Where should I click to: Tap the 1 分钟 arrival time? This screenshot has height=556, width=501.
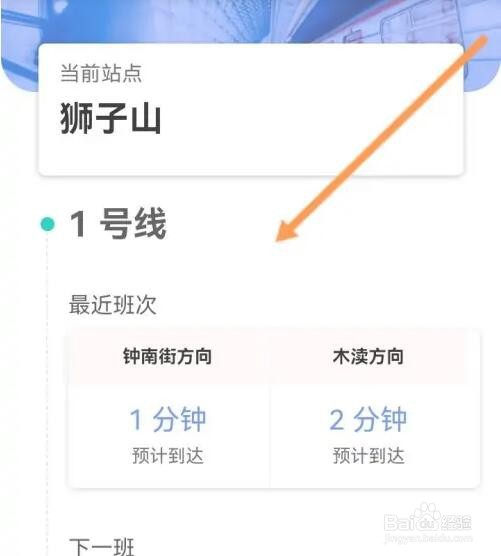click(x=167, y=419)
